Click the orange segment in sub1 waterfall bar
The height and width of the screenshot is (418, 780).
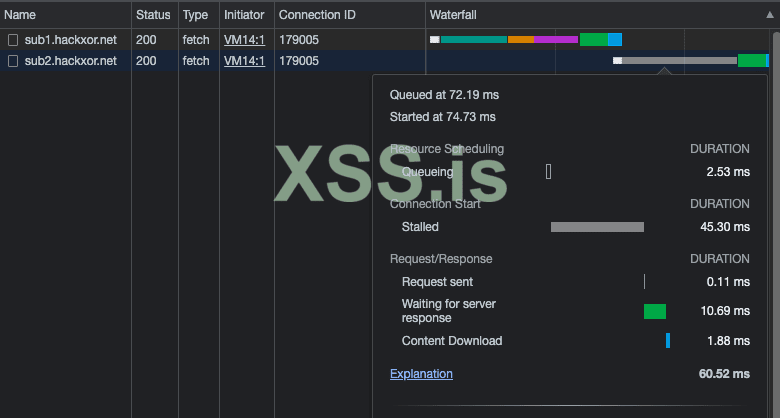coord(520,40)
